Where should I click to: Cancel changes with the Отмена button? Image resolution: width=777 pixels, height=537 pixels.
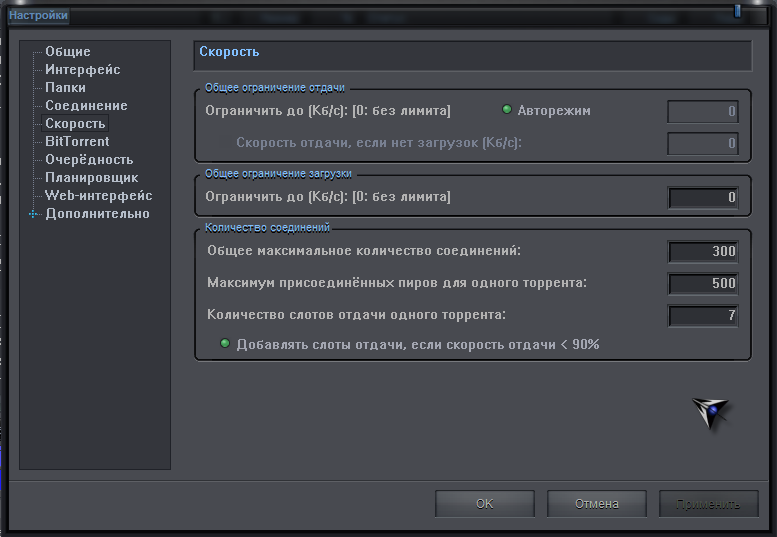(x=597, y=504)
